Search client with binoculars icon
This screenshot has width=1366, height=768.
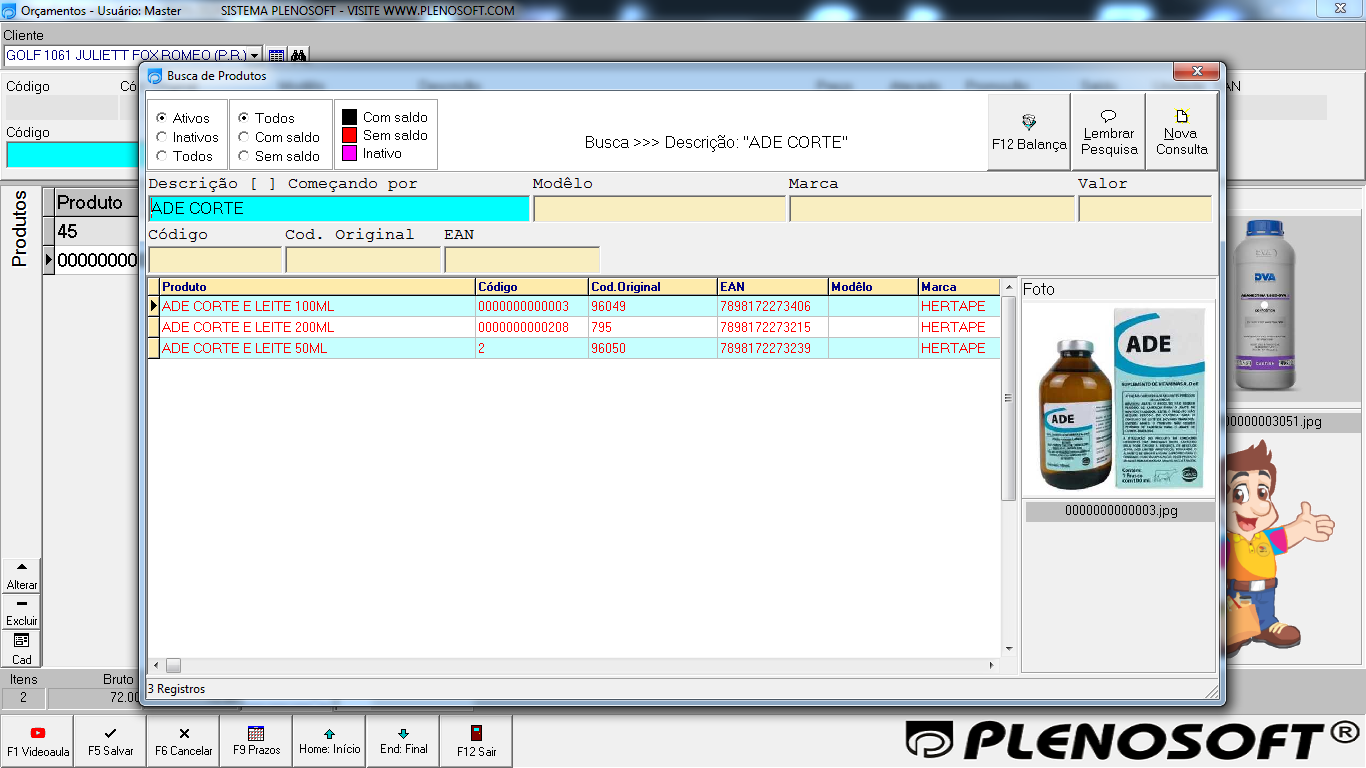298,55
